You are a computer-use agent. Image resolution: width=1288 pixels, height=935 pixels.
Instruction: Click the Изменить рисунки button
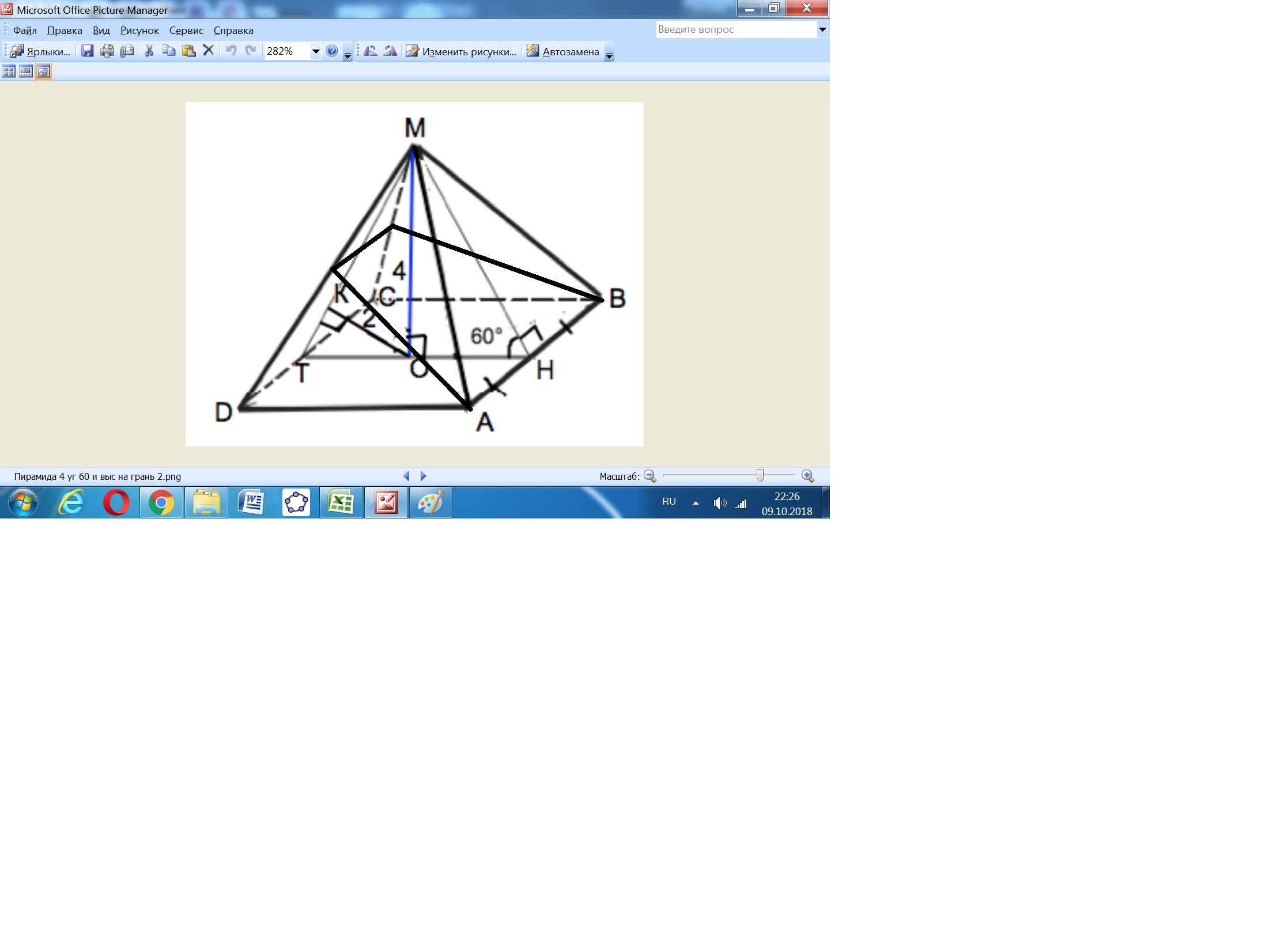(462, 51)
